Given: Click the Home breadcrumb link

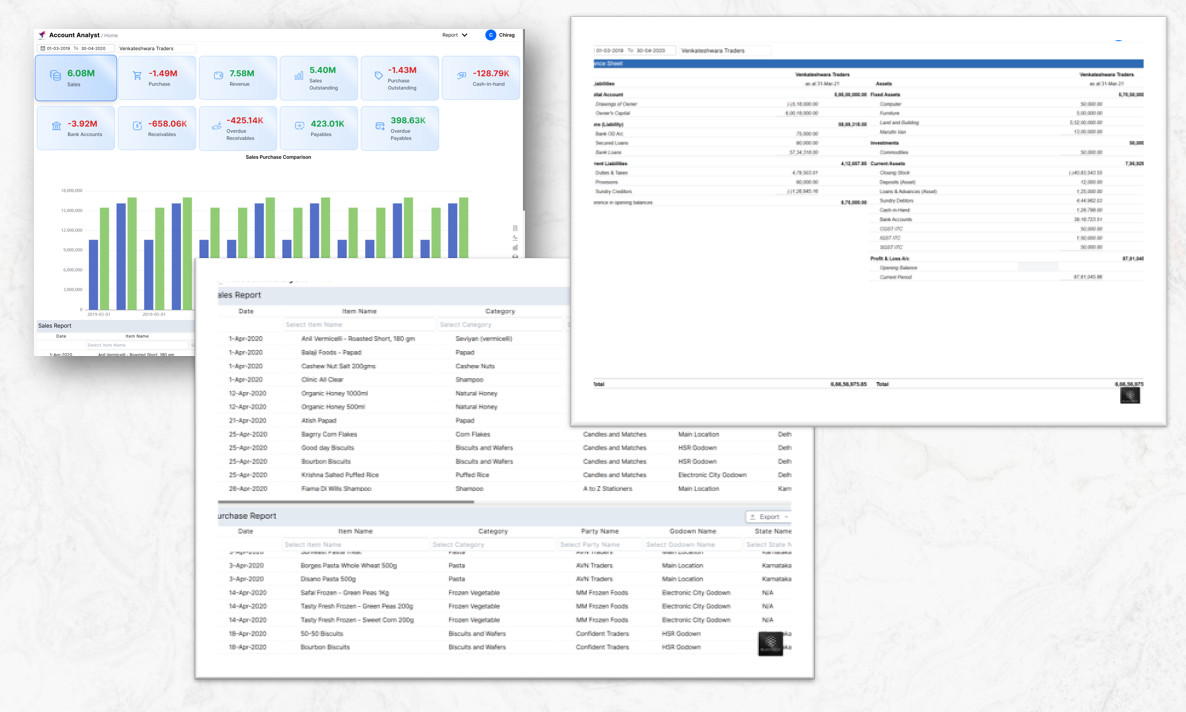Looking at the screenshot, I should coord(111,36).
